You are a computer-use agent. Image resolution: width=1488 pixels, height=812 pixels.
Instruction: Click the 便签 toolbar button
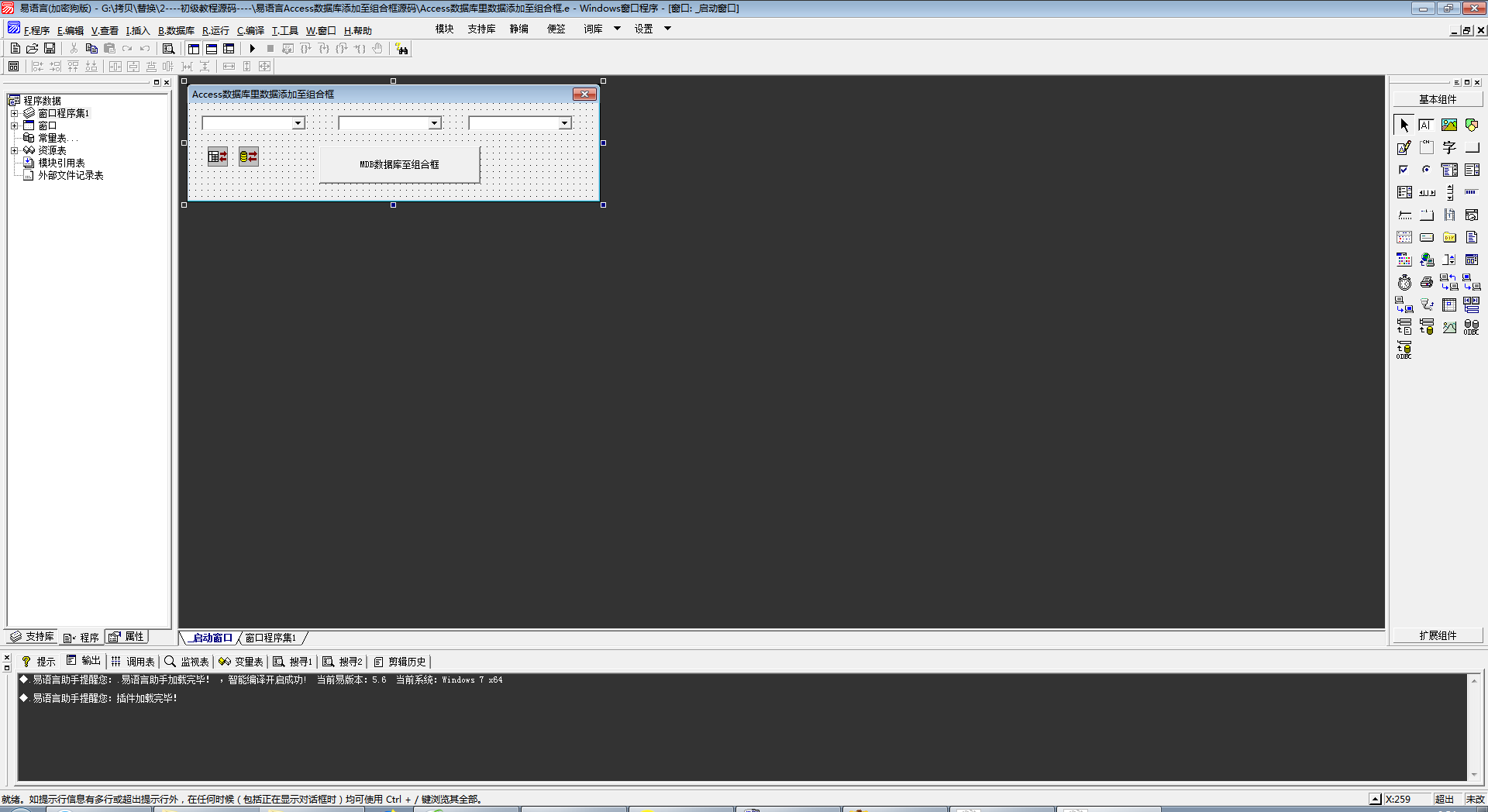click(556, 29)
